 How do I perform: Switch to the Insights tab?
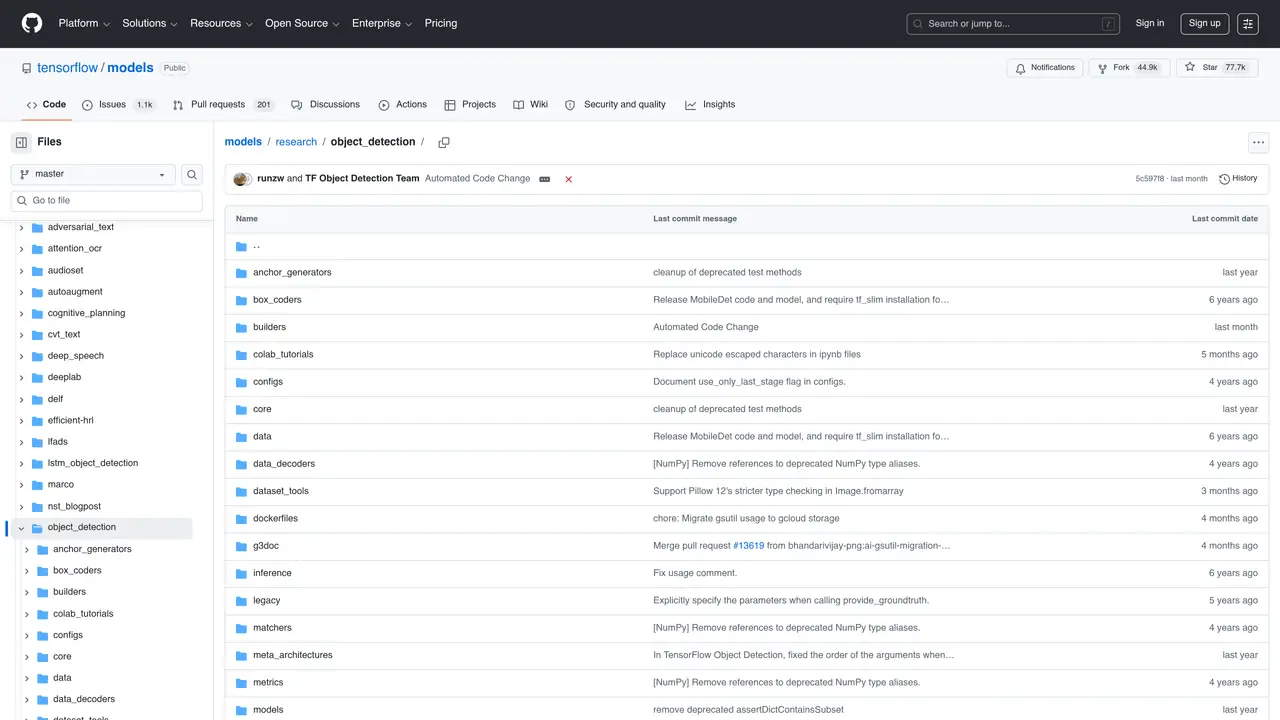point(710,105)
